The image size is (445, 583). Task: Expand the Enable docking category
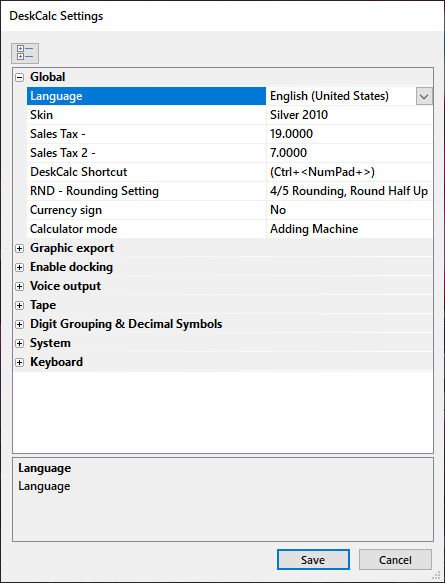click(19, 267)
